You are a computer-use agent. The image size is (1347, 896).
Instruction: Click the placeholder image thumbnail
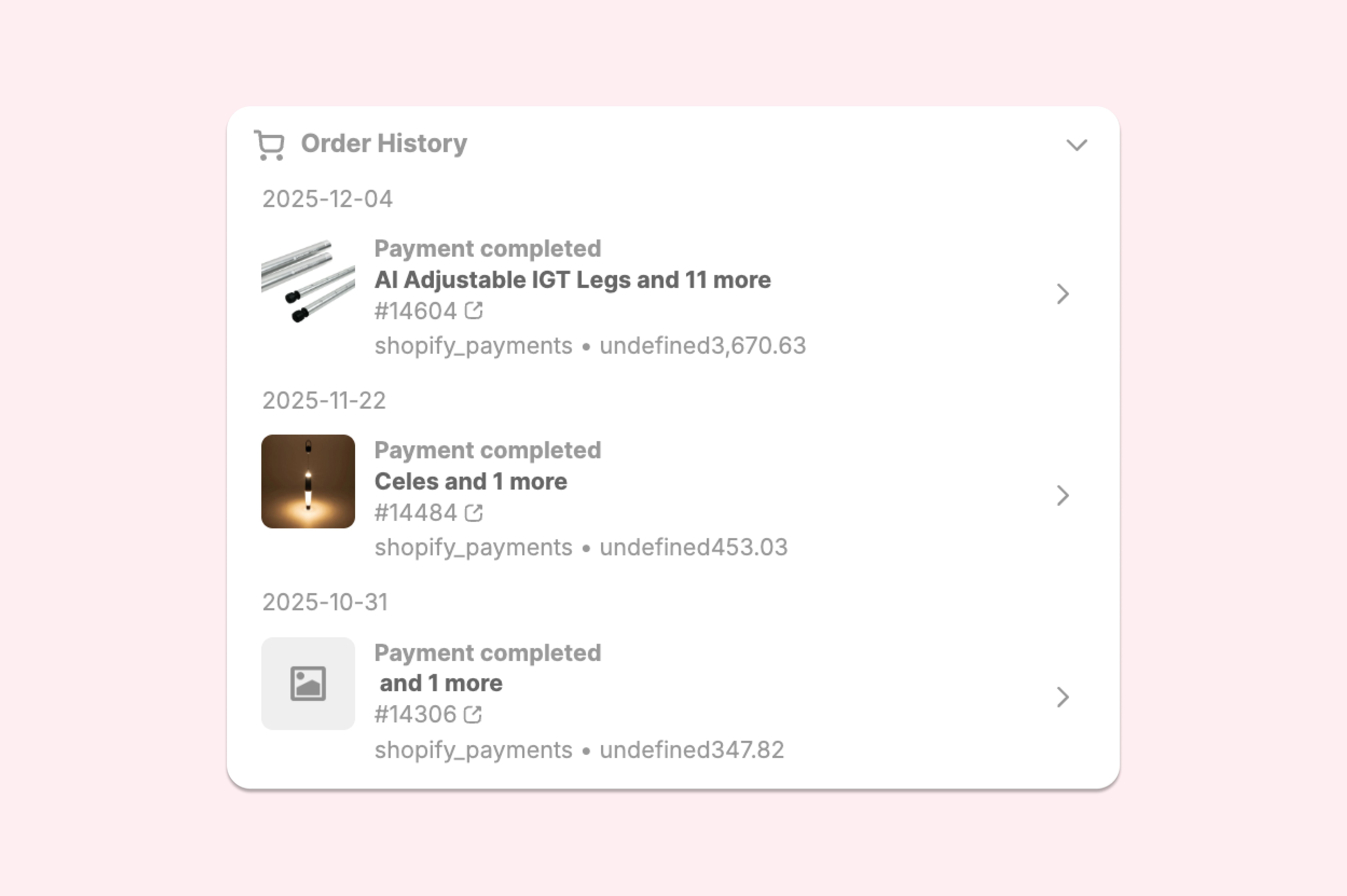point(308,683)
